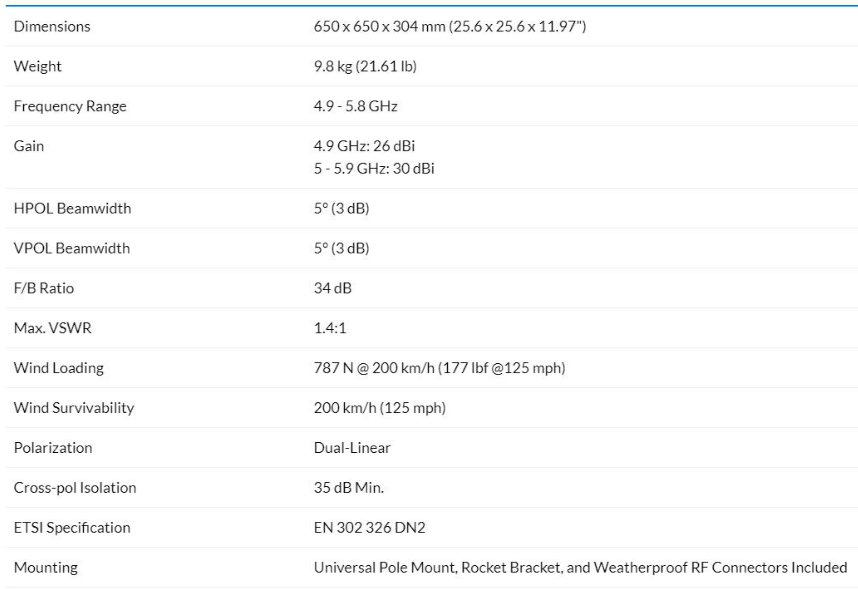Viewport: 858px width, 589px height.
Task: Click the 35 dB Min. isolation value
Action: pos(348,488)
